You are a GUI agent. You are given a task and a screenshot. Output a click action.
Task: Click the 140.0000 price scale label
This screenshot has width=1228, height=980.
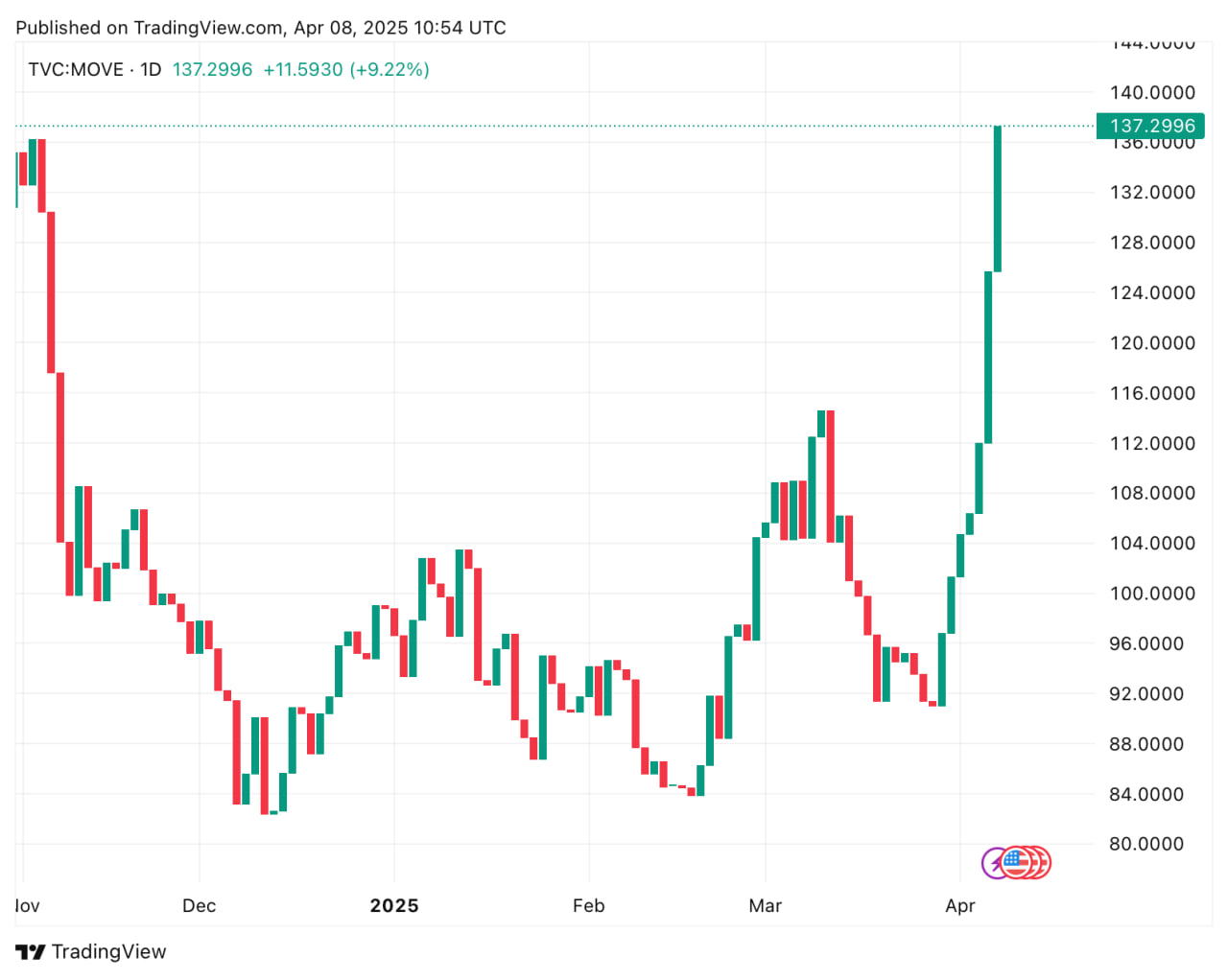[1152, 93]
